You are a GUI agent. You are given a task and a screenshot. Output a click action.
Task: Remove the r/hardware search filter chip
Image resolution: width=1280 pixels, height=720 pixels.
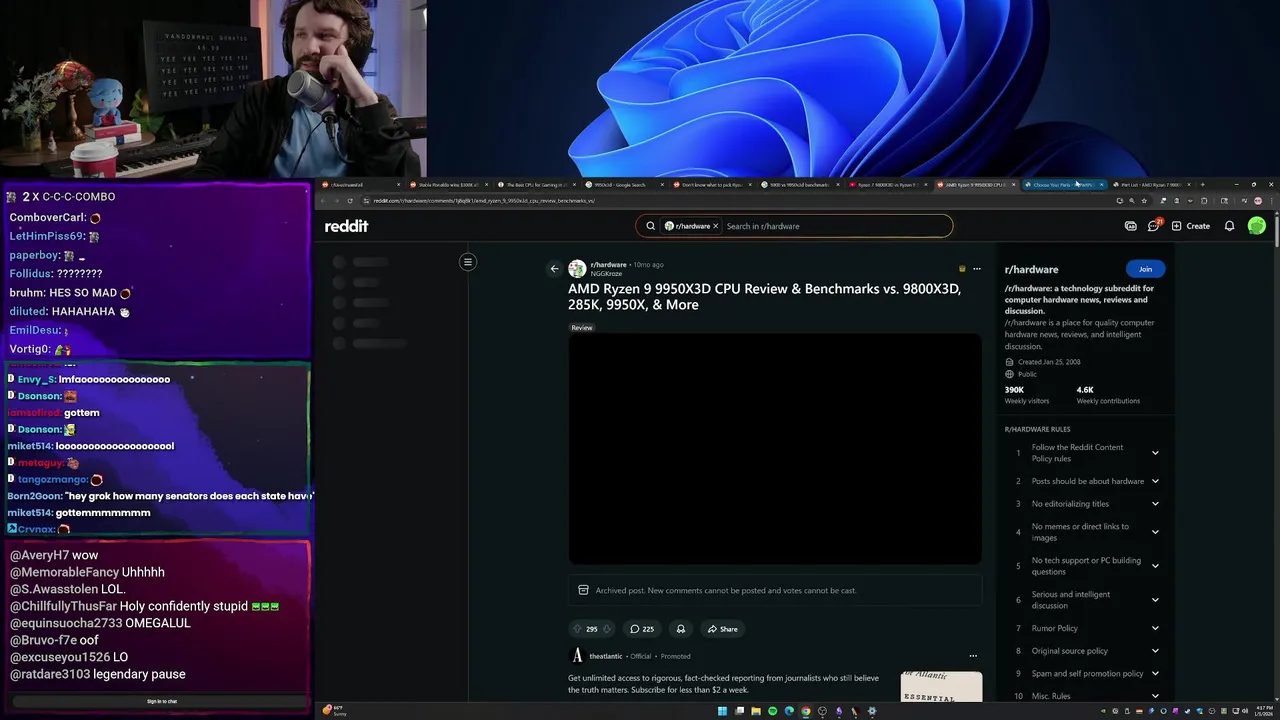(715, 226)
